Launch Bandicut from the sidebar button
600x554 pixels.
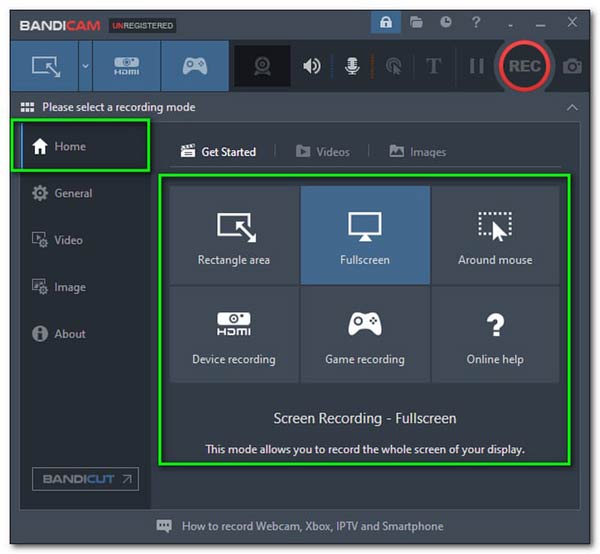[x=85, y=479]
